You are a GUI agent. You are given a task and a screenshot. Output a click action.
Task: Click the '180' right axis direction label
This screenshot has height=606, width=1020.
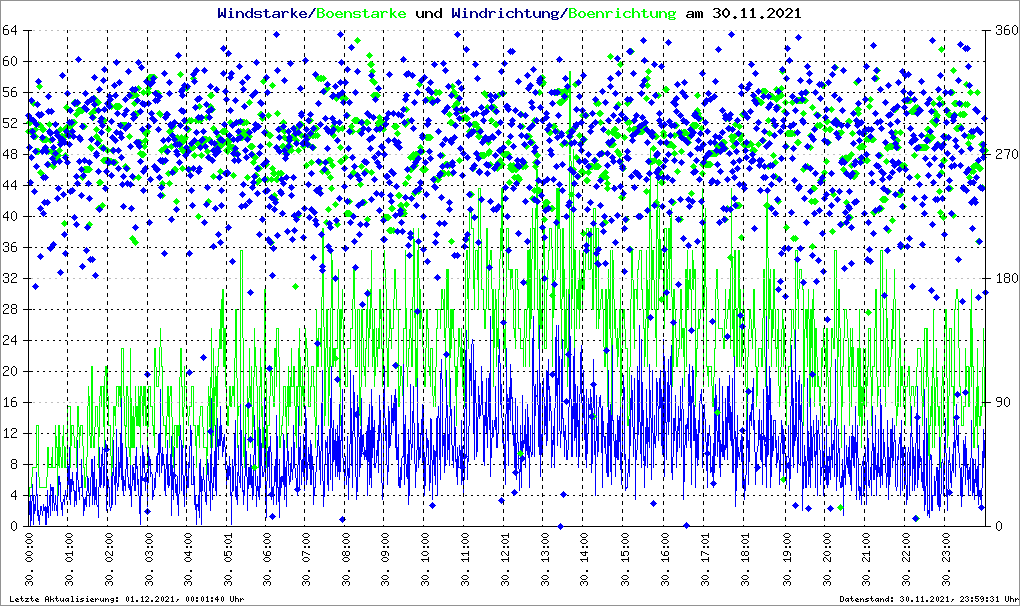point(1004,279)
